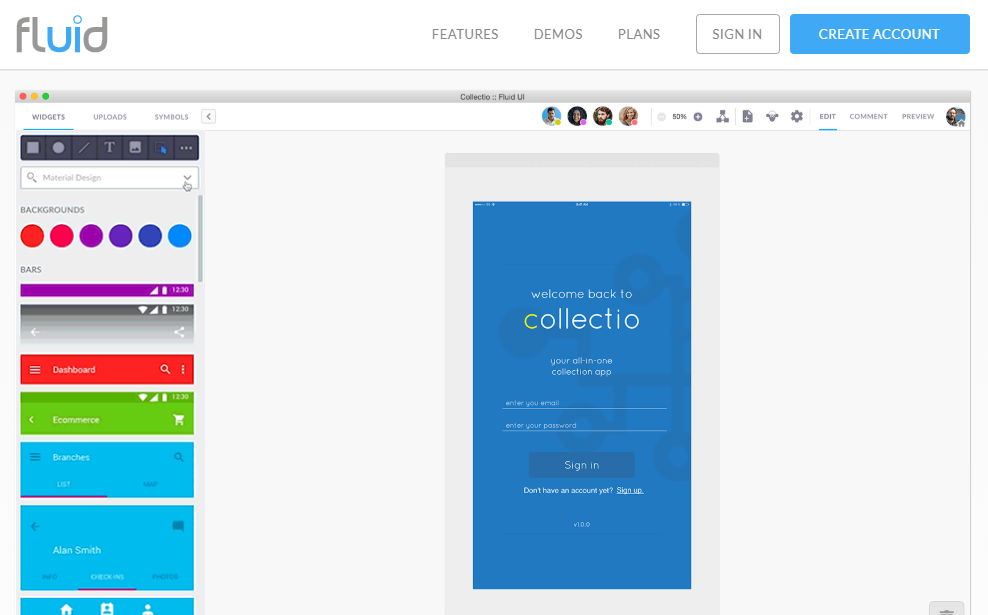This screenshot has width=988, height=615.
Task: Pick the magenta purple background swatch
Action: pos(91,236)
